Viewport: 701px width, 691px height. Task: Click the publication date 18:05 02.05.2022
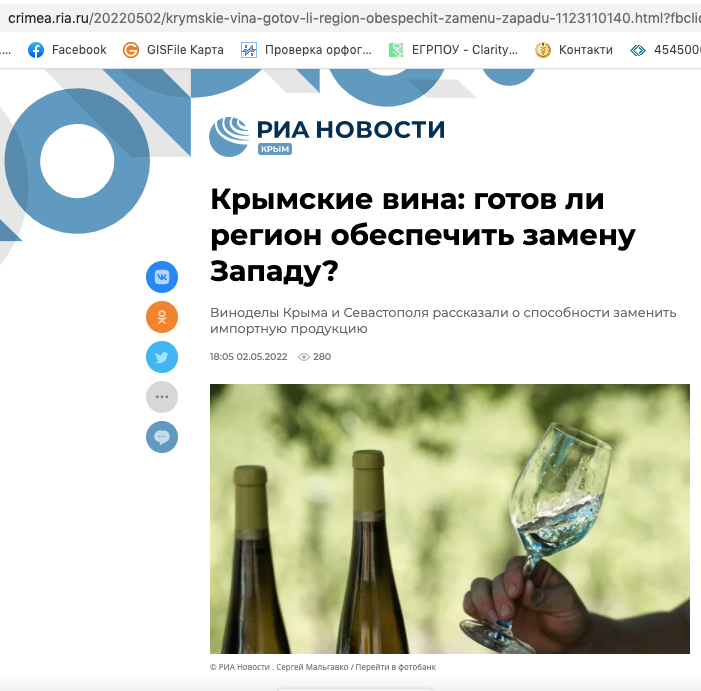[x=249, y=357]
